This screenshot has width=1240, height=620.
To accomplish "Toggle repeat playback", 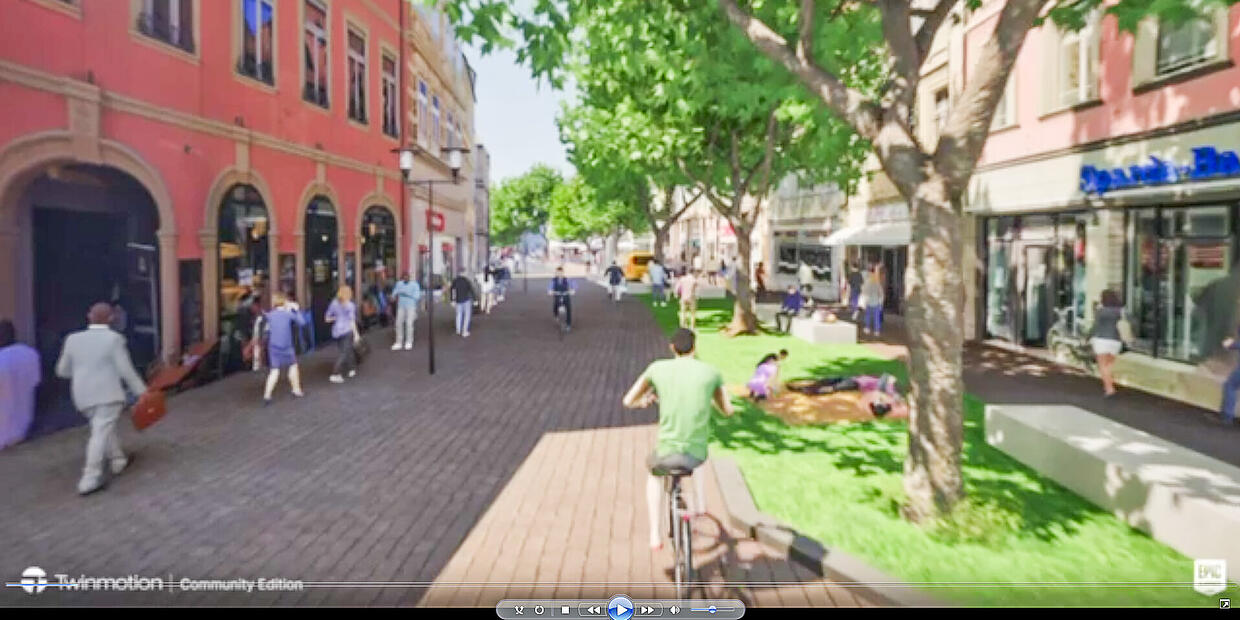I will [540, 609].
